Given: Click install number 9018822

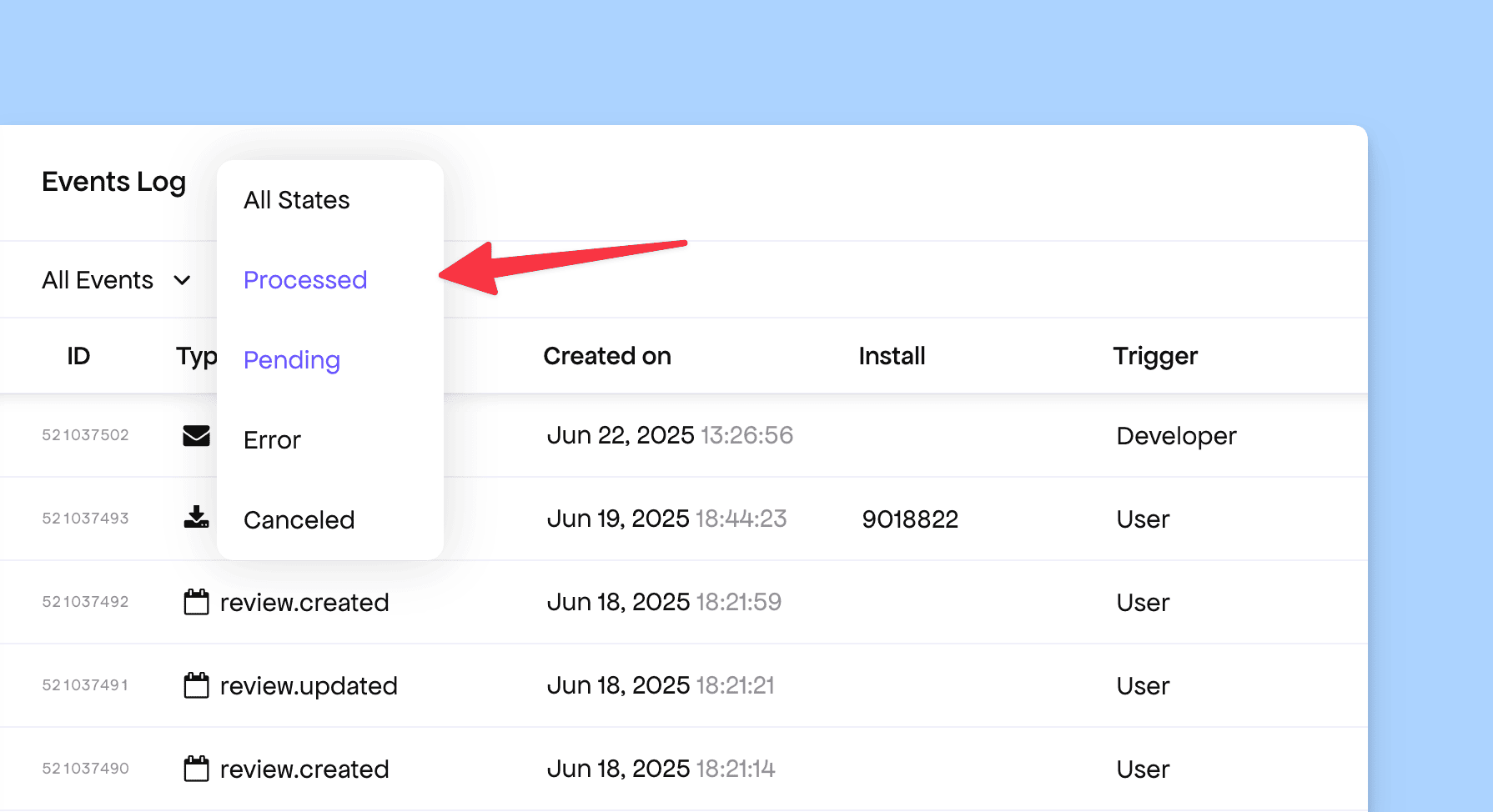Looking at the screenshot, I should click(910, 519).
